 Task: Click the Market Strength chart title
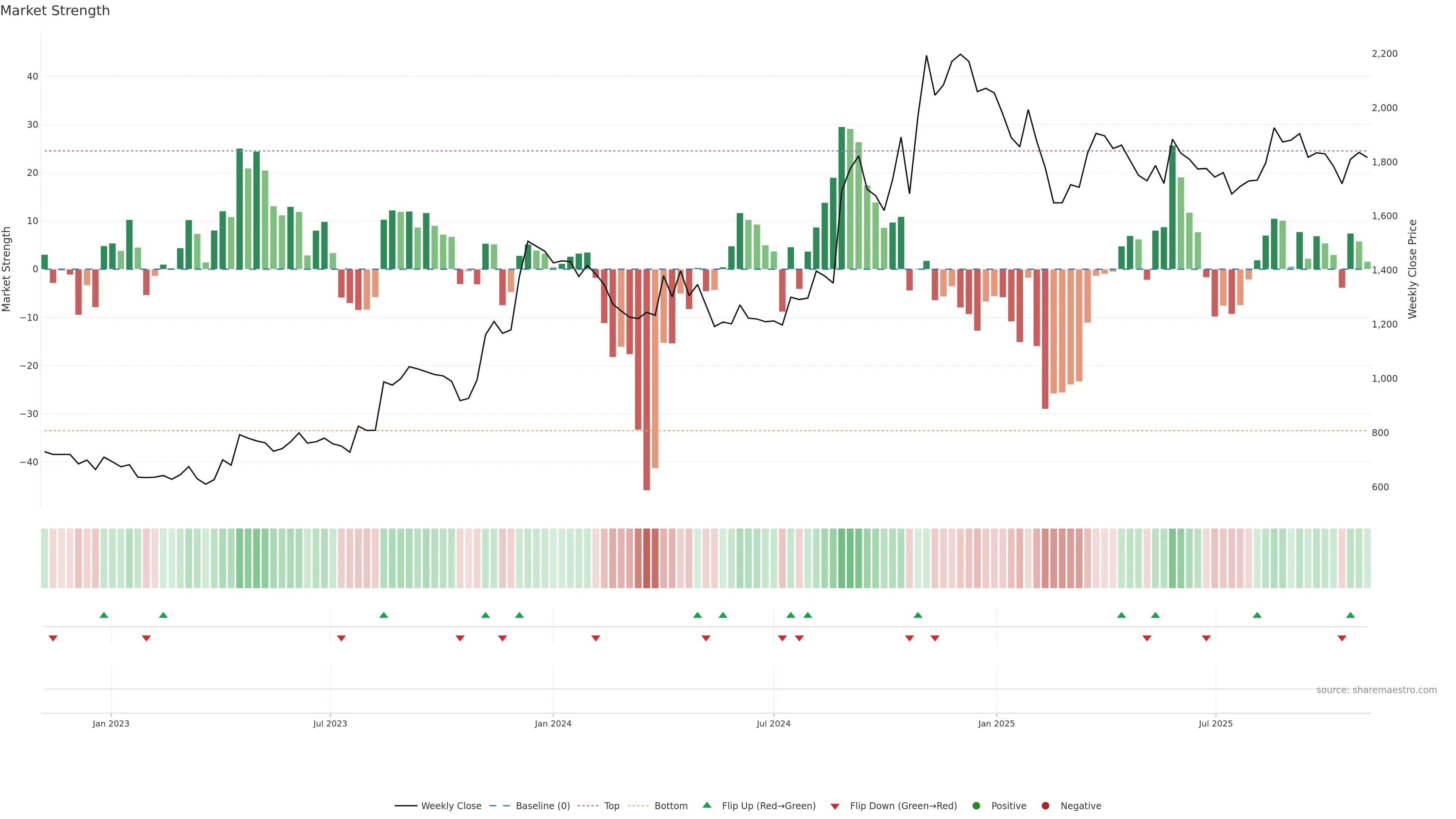click(55, 11)
